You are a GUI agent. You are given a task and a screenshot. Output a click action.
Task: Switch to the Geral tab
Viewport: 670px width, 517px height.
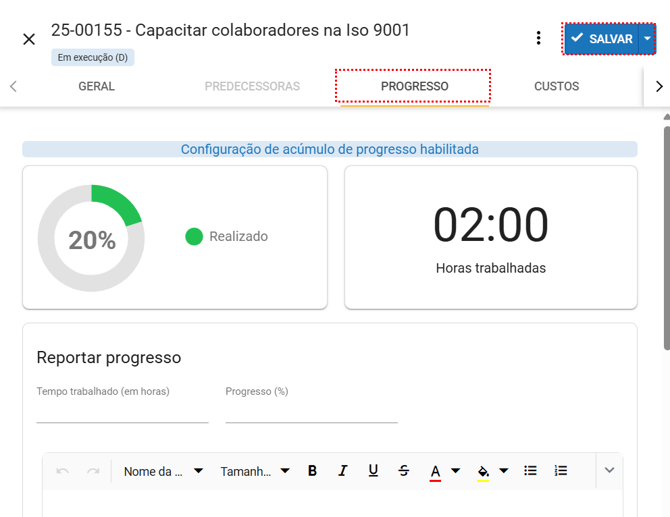(97, 86)
